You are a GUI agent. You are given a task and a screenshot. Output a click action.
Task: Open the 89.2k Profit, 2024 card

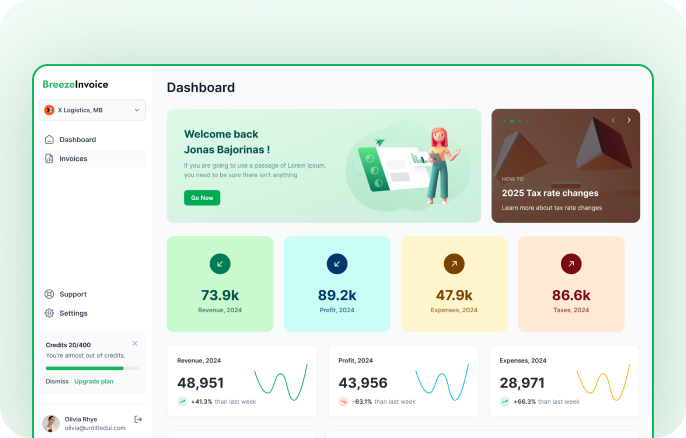pos(337,284)
